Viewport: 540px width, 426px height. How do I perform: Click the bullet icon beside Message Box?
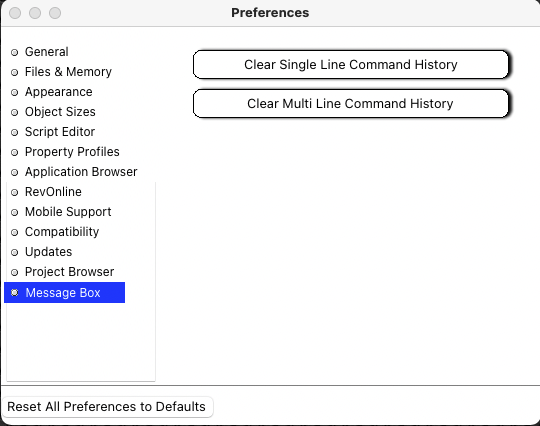coord(14,293)
